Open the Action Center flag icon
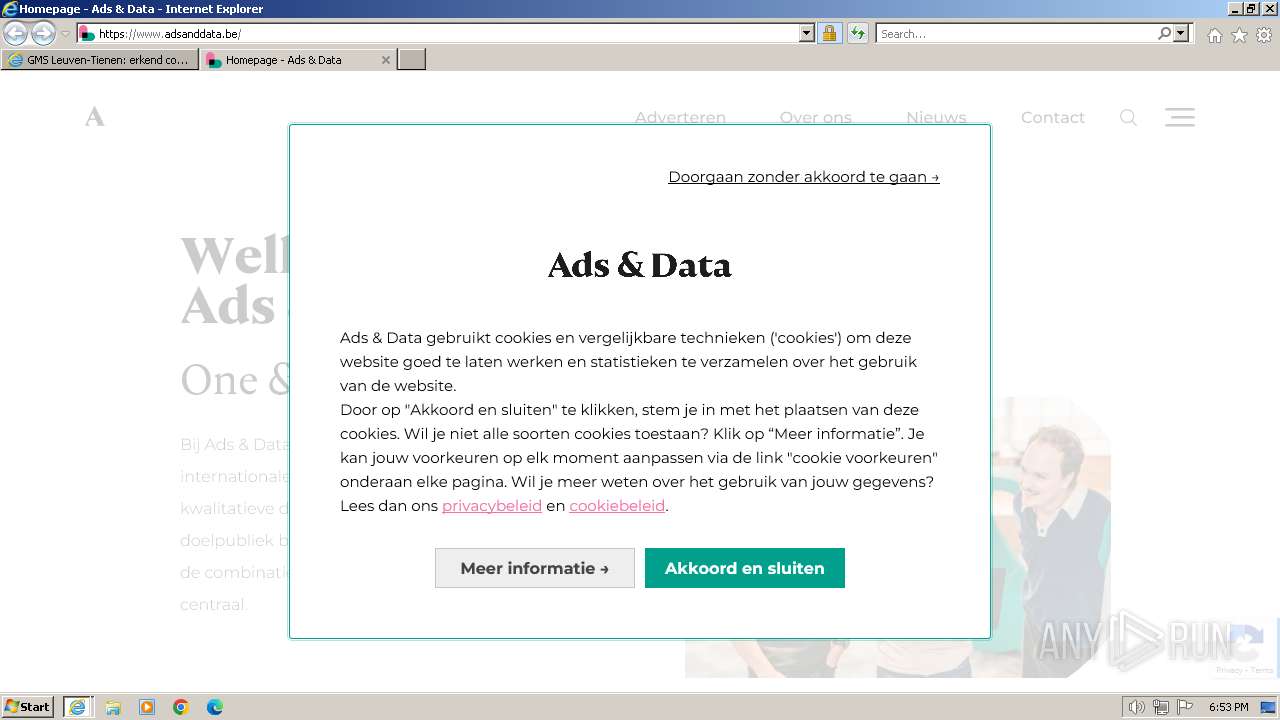1280x720 pixels. (1185, 707)
